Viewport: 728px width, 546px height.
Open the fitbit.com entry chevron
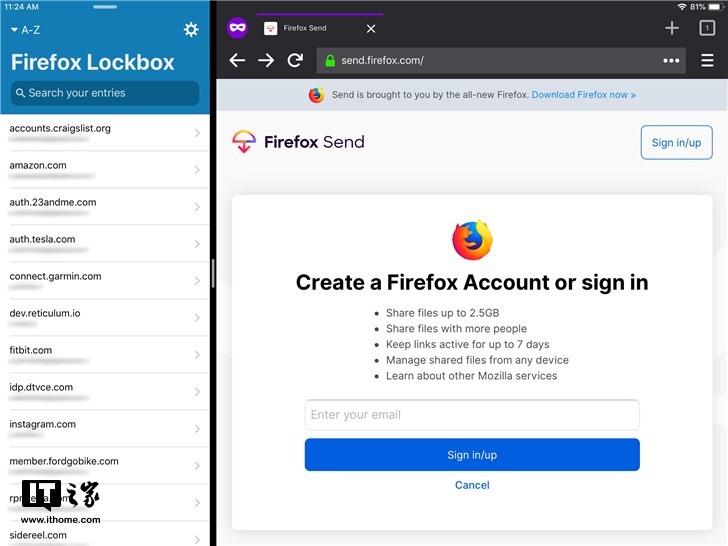(197, 355)
